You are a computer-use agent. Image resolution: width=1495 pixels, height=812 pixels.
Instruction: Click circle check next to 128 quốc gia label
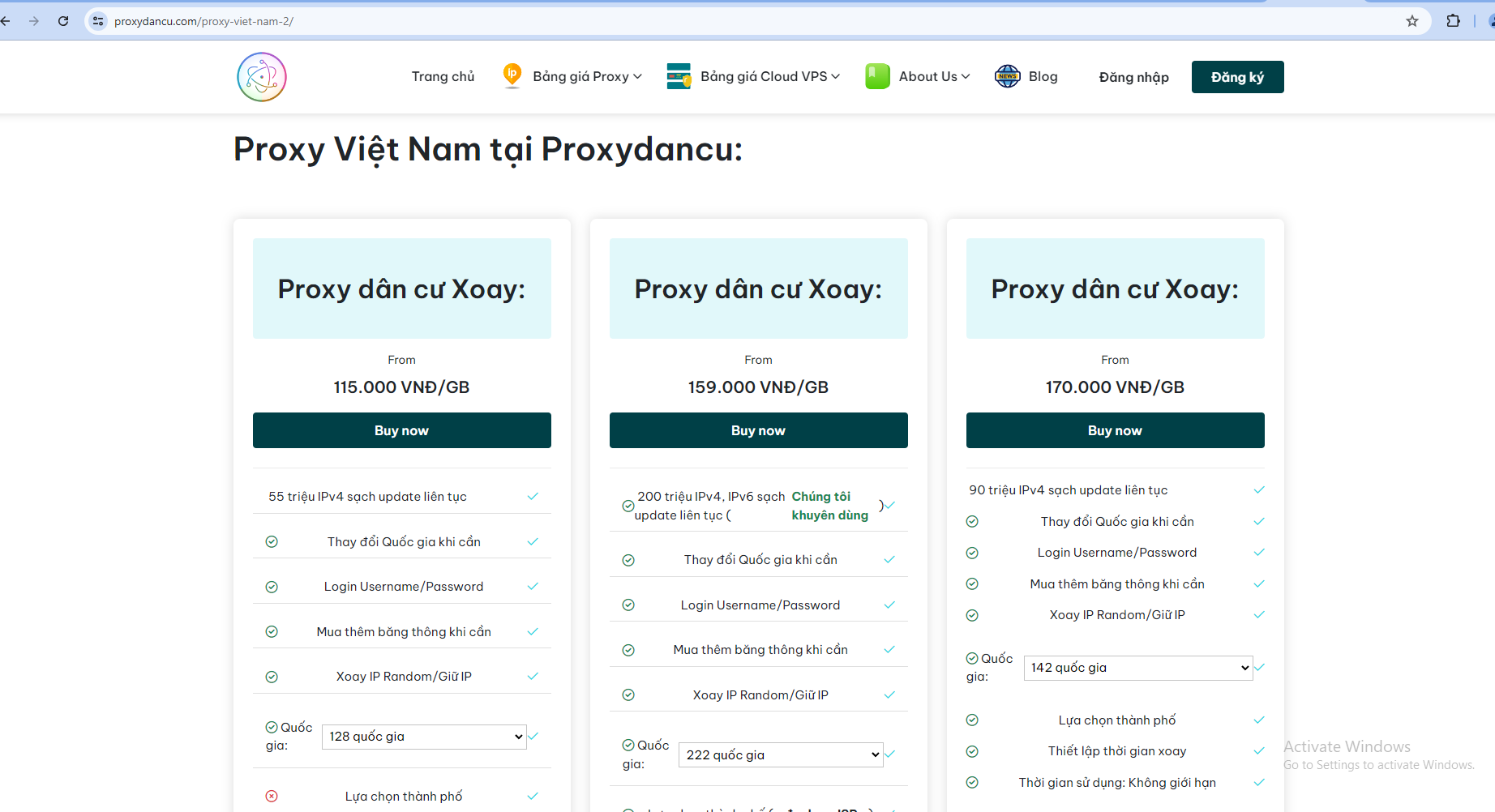pyautogui.click(x=272, y=727)
